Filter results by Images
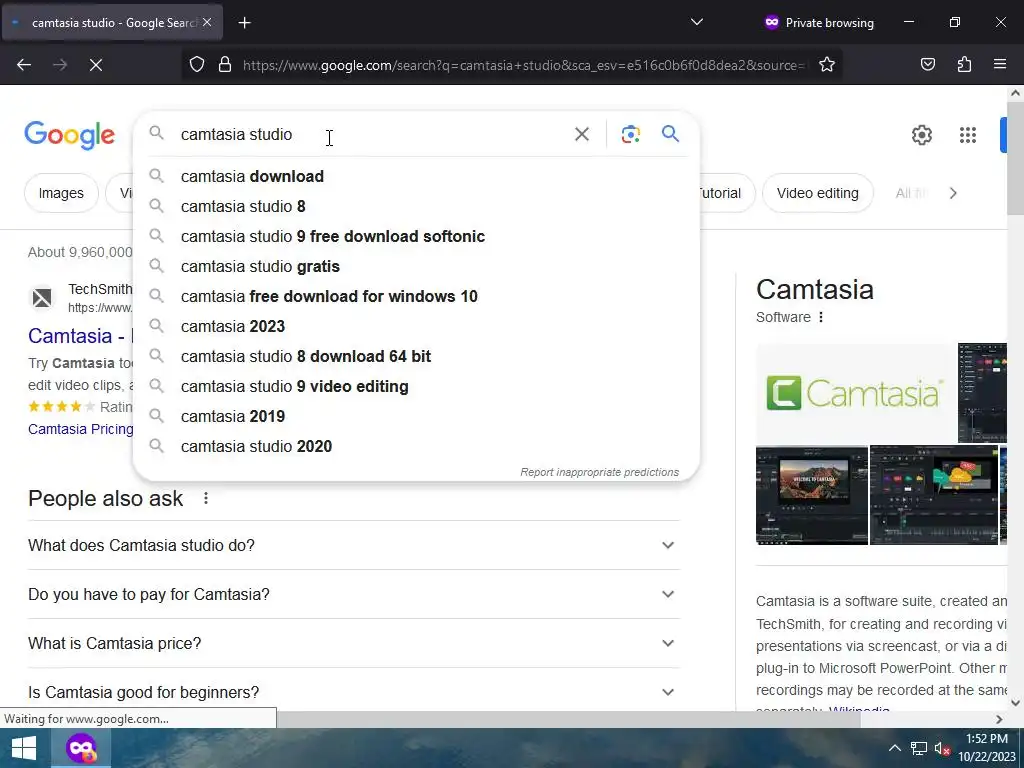 point(61,193)
